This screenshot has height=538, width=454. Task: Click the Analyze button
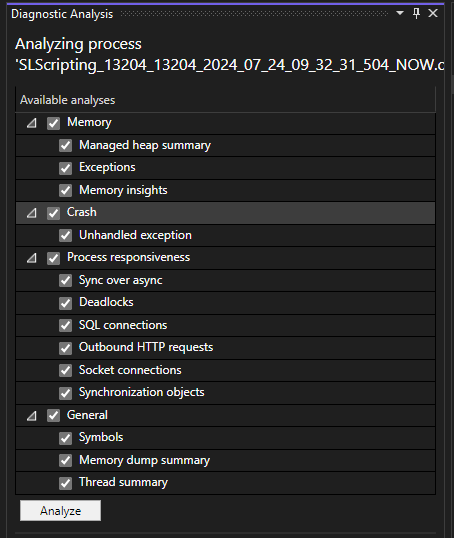(x=60, y=511)
